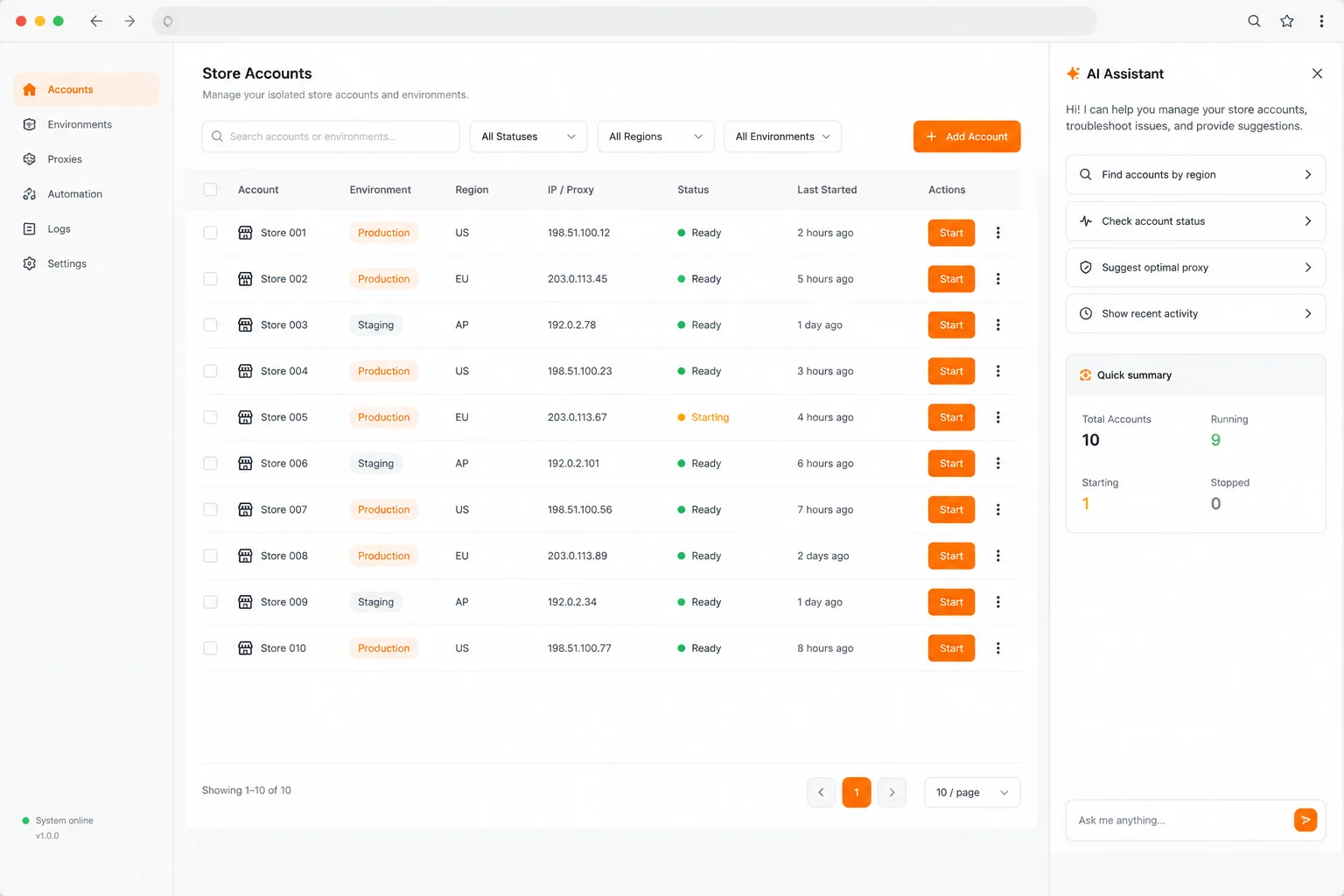The width and height of the screenshot is (1344, 896).
Task: Start the Store 007 account
Action: (951, 510)
